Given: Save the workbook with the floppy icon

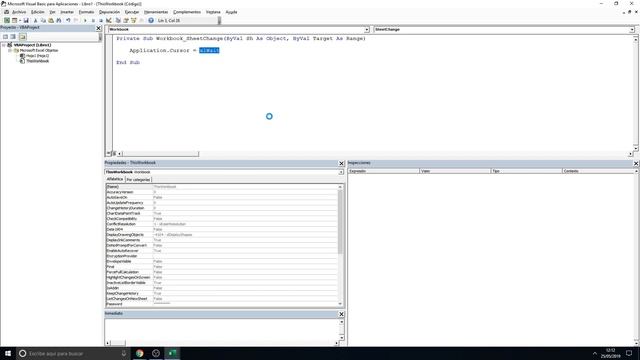Looking at the screenshot, I should tap(26, 20).
